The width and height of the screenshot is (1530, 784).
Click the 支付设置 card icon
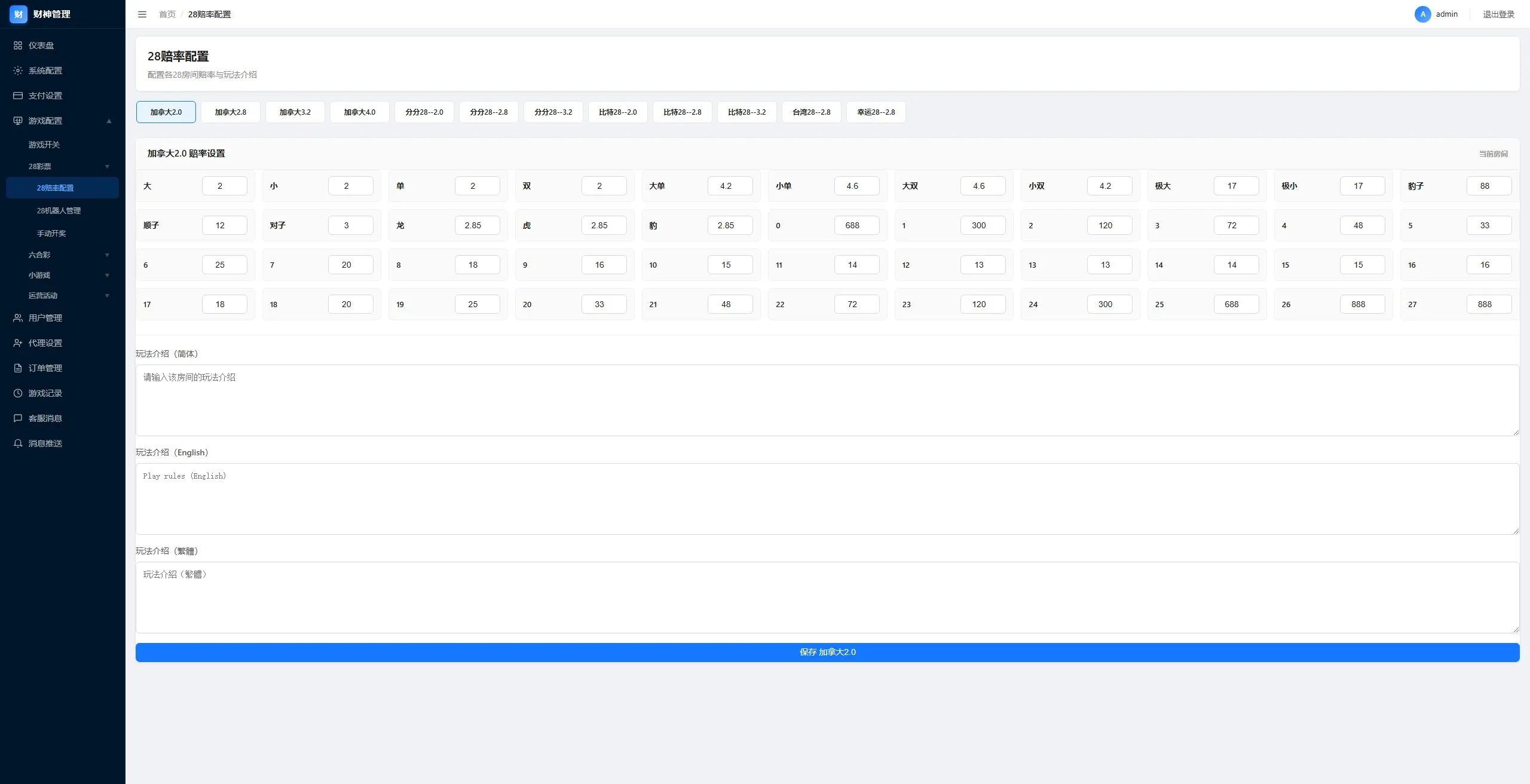click(18, 96)
